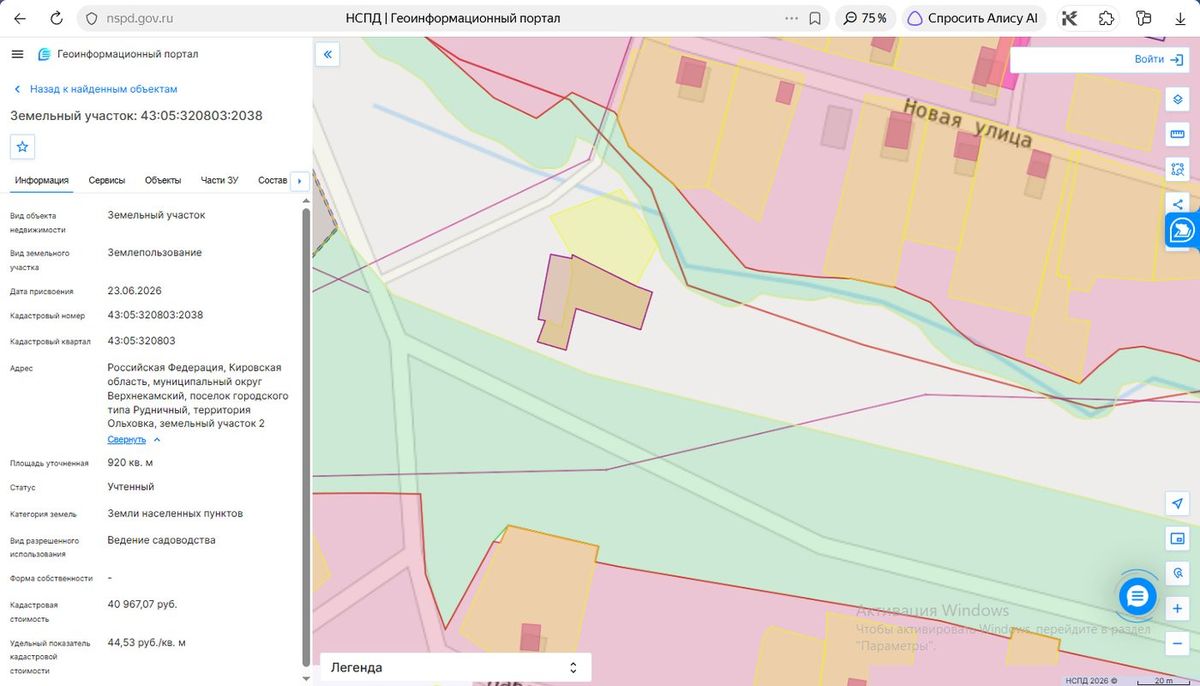
Task: Toggle the overview mini-map button
Action: [x=1177, y=539]
